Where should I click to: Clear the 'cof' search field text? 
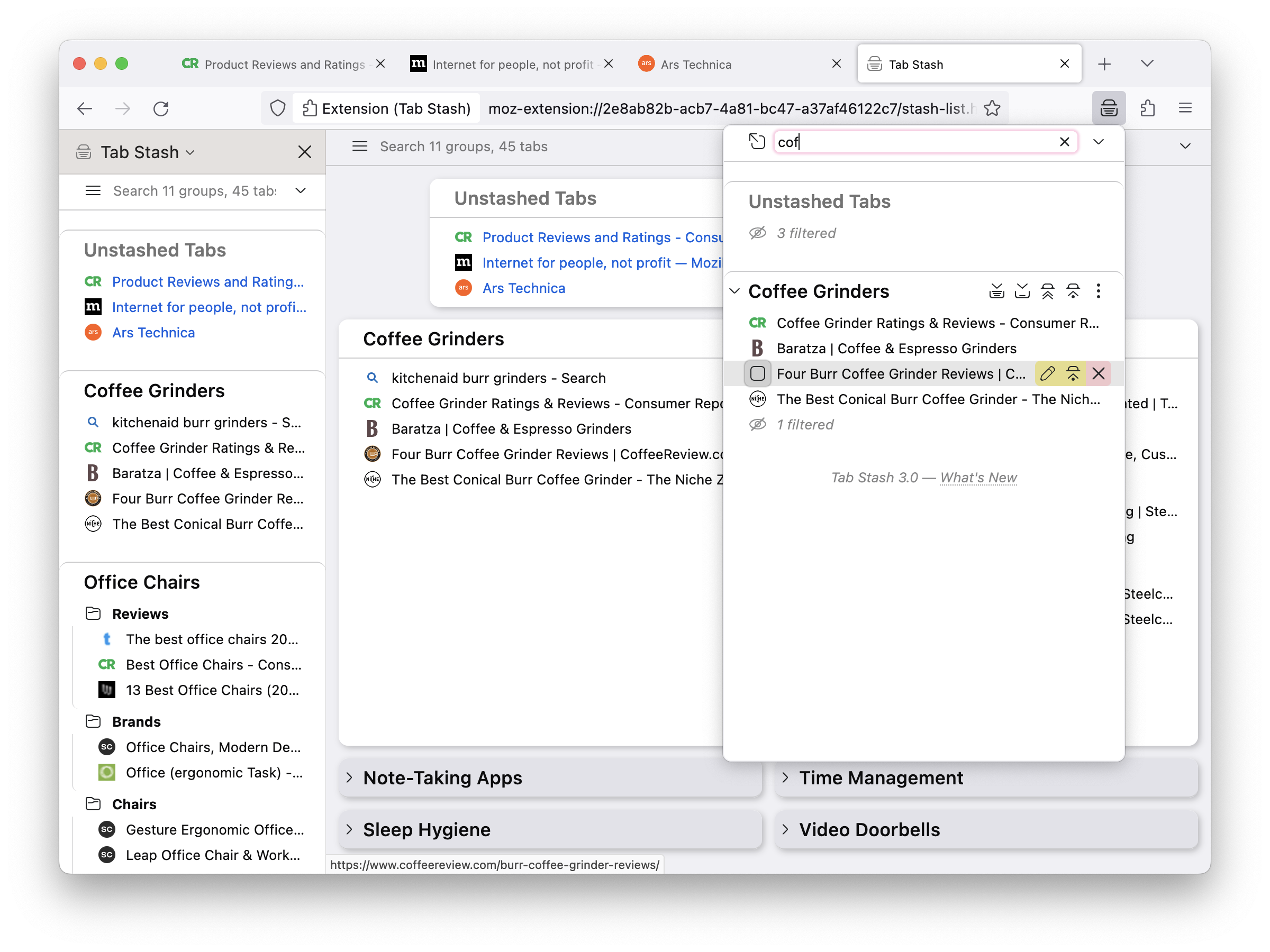tap(1064, 142)
